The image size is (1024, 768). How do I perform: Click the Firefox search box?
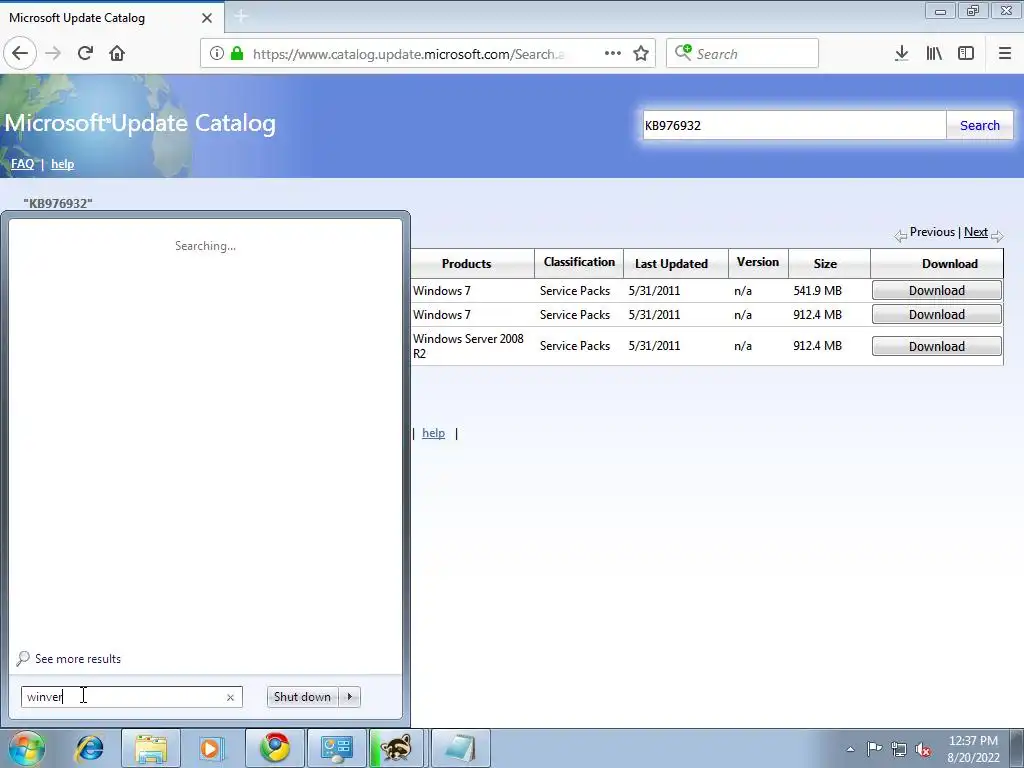(x=742, y=54)
